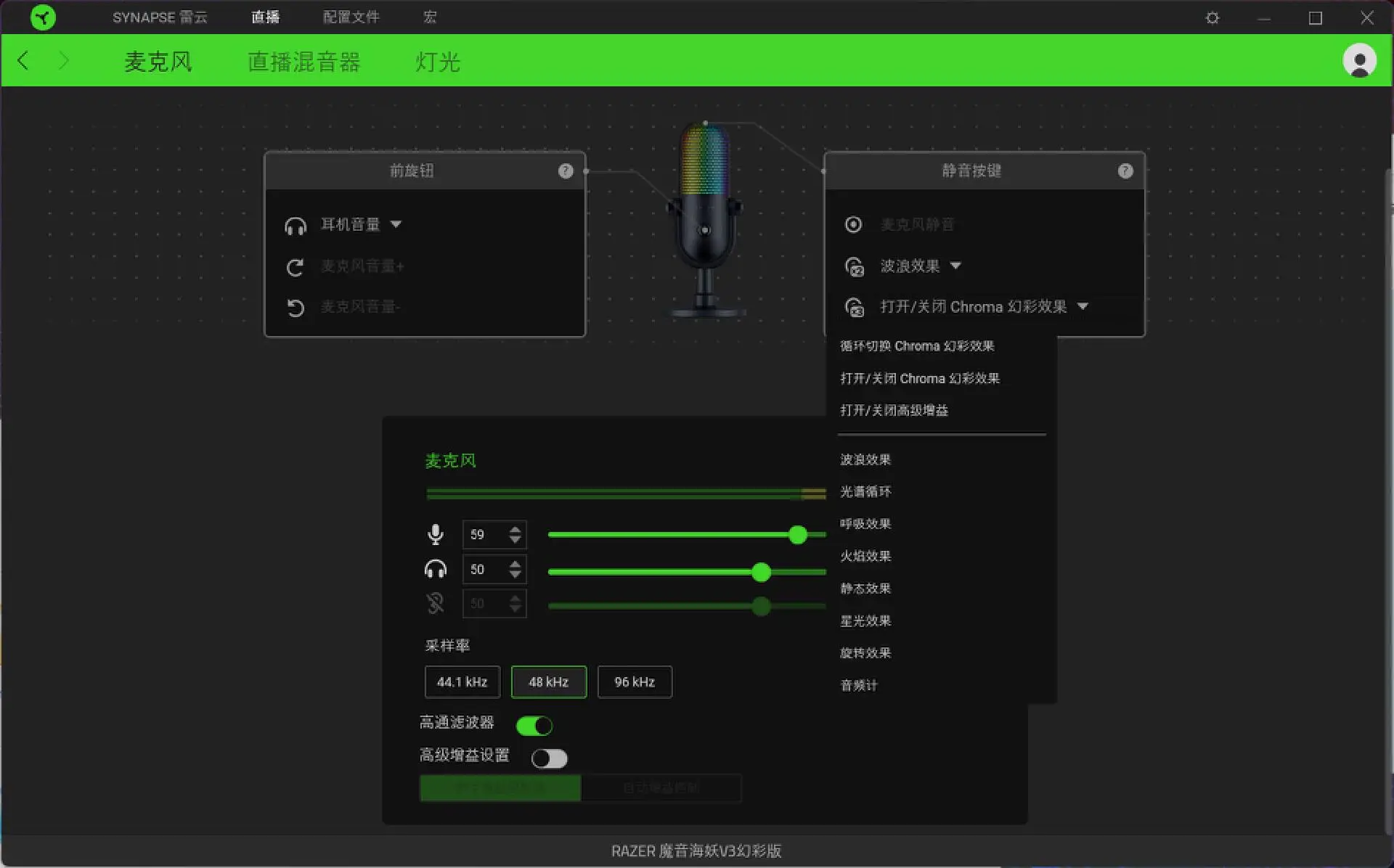Open help for 静音按键 panel
Image resolution: width=1394 pixels, height=868 pixels.
(x=1125, y=171)
